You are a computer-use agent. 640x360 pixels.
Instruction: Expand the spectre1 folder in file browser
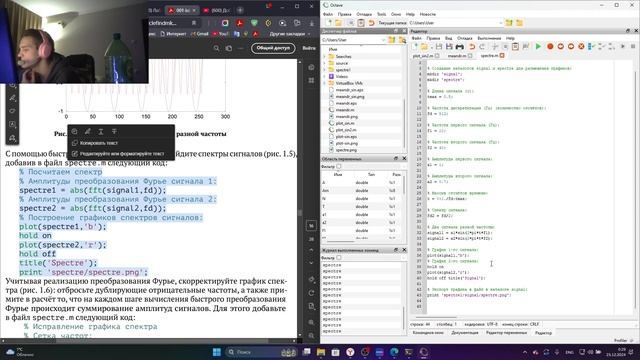[325, 70]
